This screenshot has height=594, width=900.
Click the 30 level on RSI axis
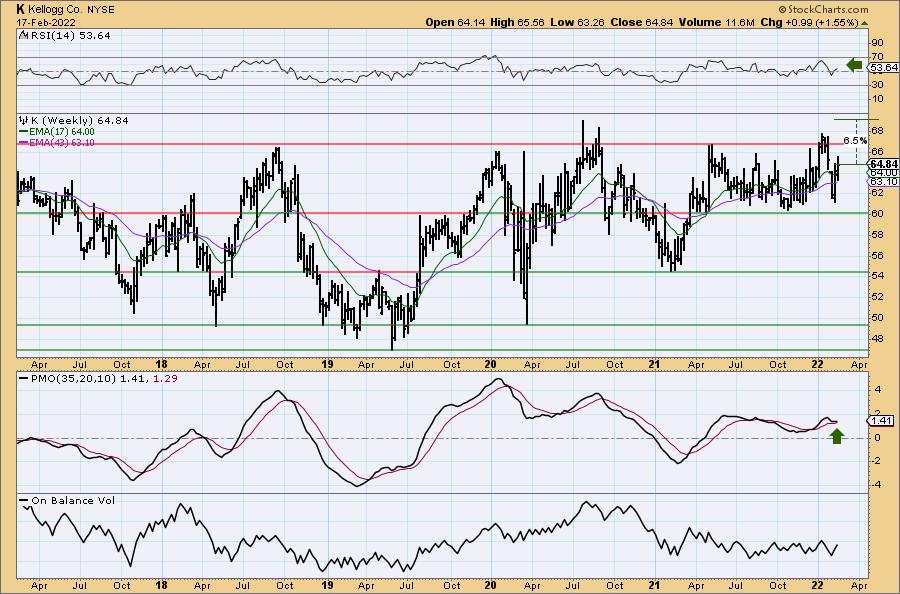tap(878, 85)
